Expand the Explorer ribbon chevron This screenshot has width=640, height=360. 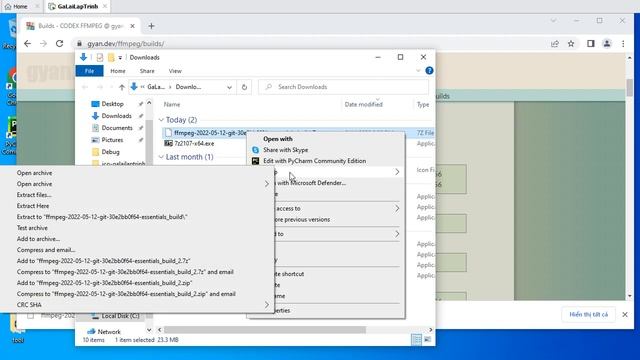[x=418, y=71]
